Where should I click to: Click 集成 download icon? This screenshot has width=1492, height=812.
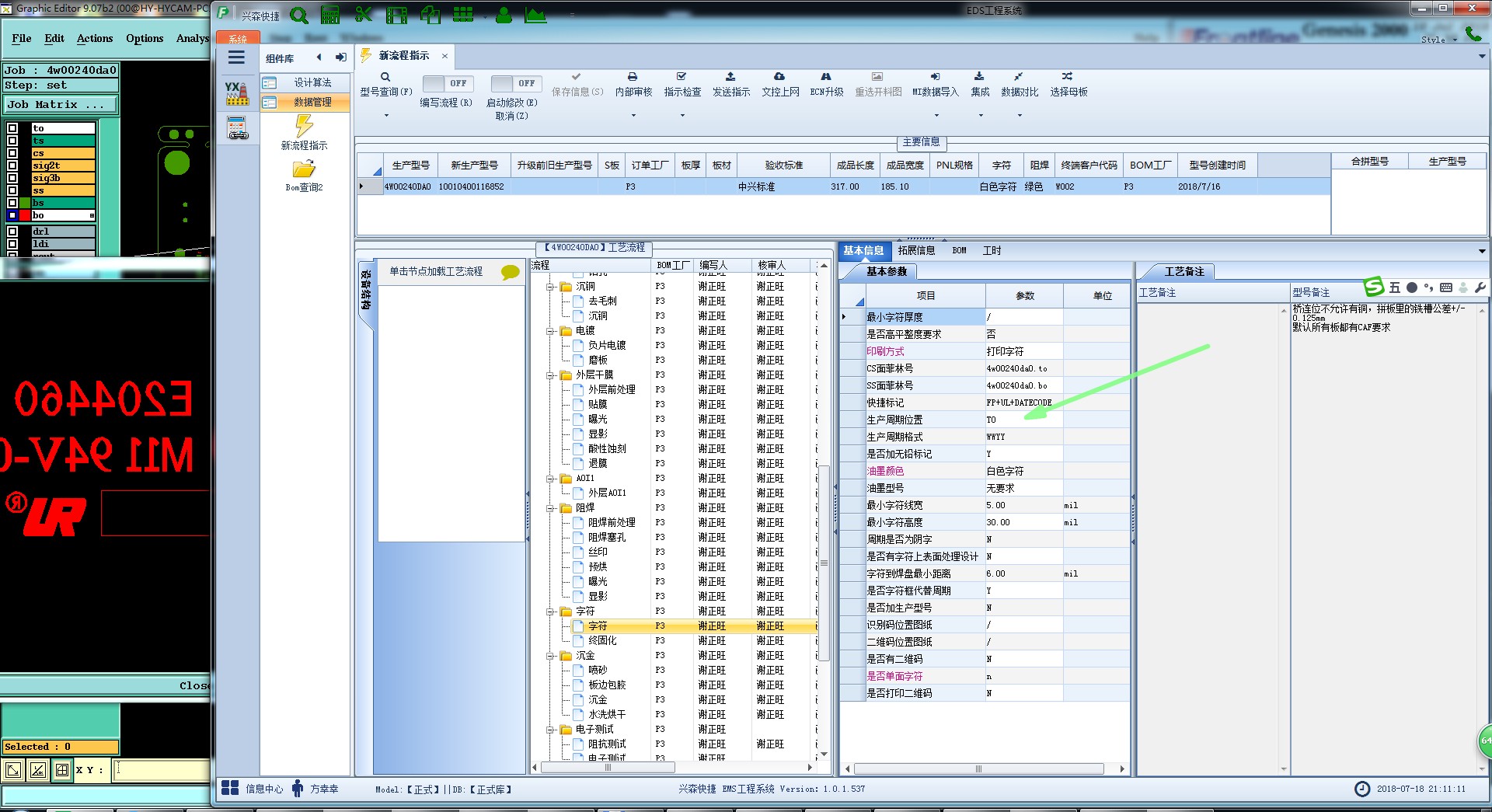pos(979,77)
